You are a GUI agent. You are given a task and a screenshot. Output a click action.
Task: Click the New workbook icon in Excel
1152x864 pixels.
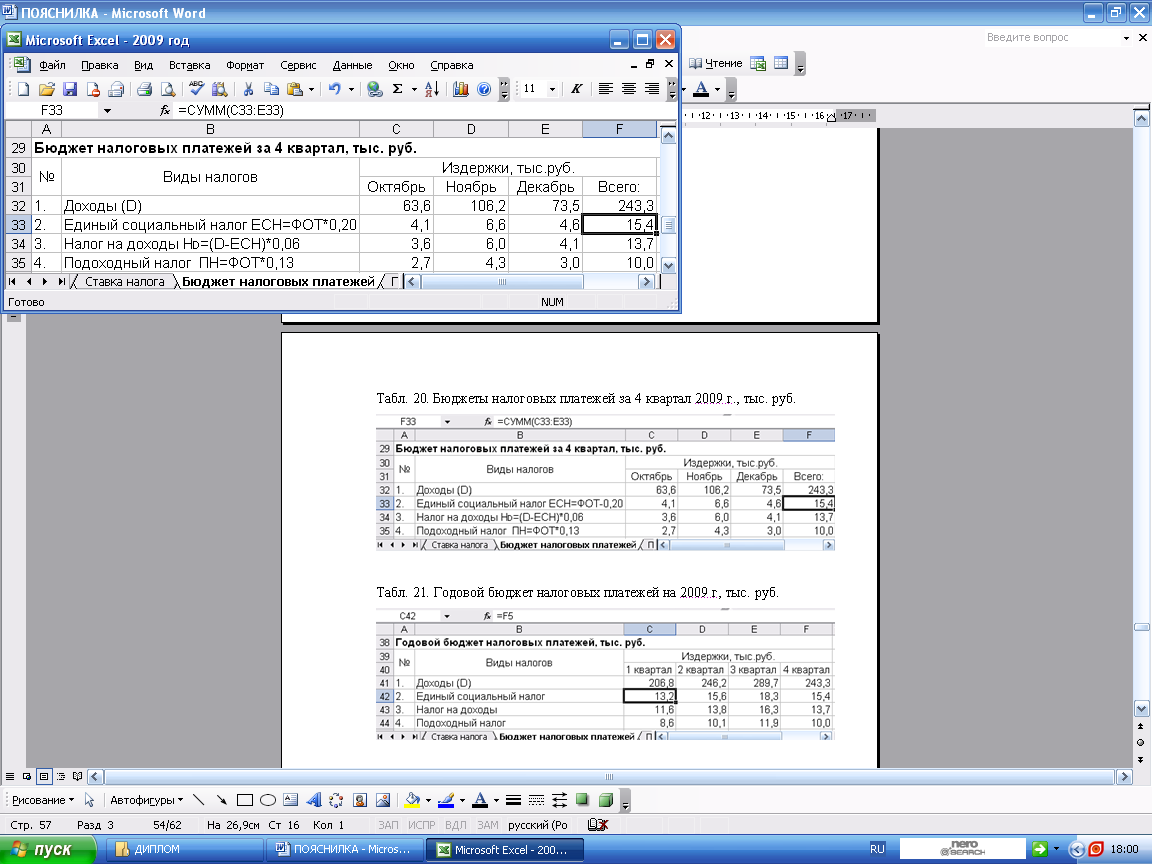point(24,89)
